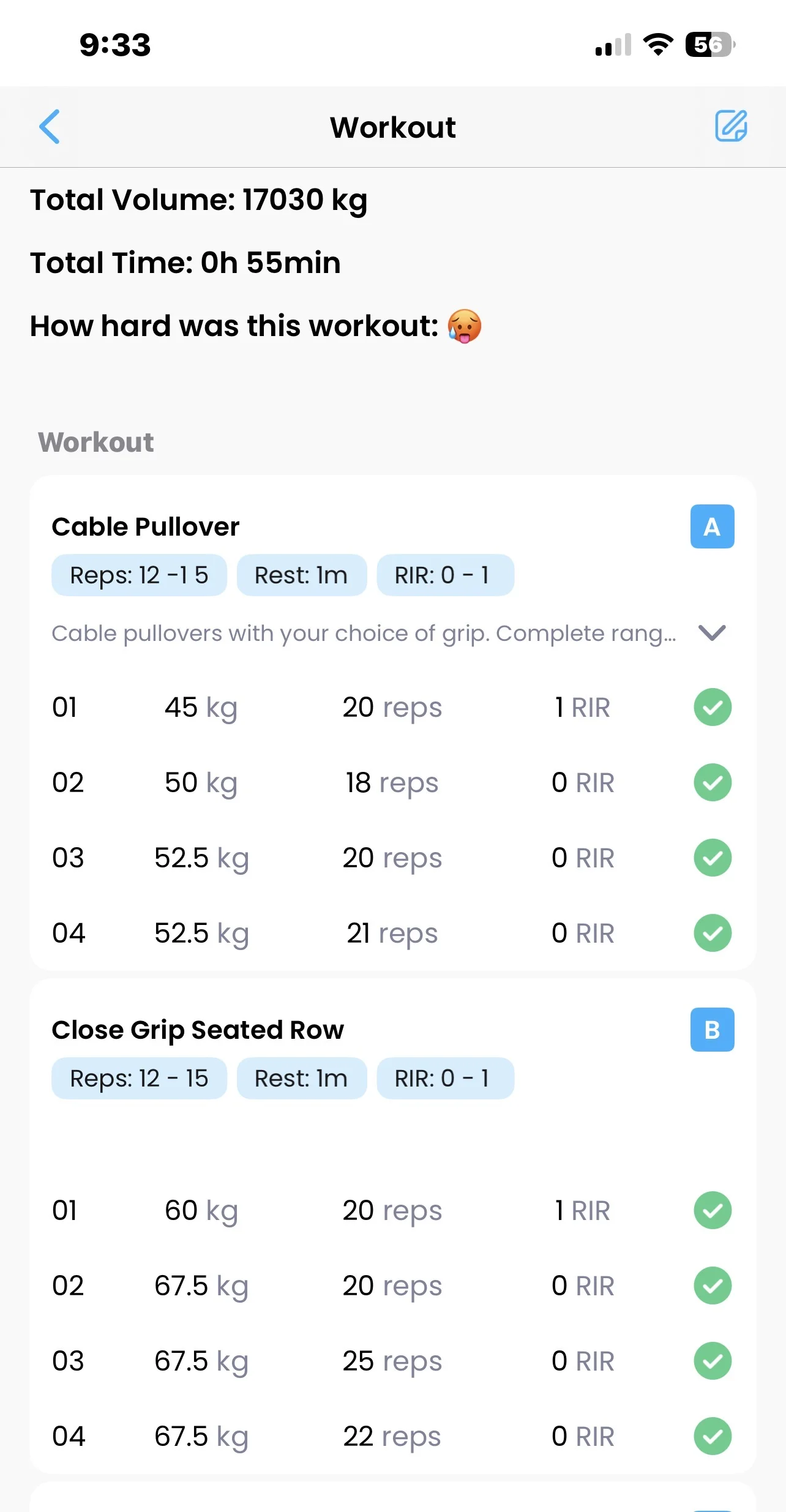786x1512 pixels.
Task: Toggle checkmark for Seated Row set 02
Action: pyautogui.click(x=712, y=1286)
